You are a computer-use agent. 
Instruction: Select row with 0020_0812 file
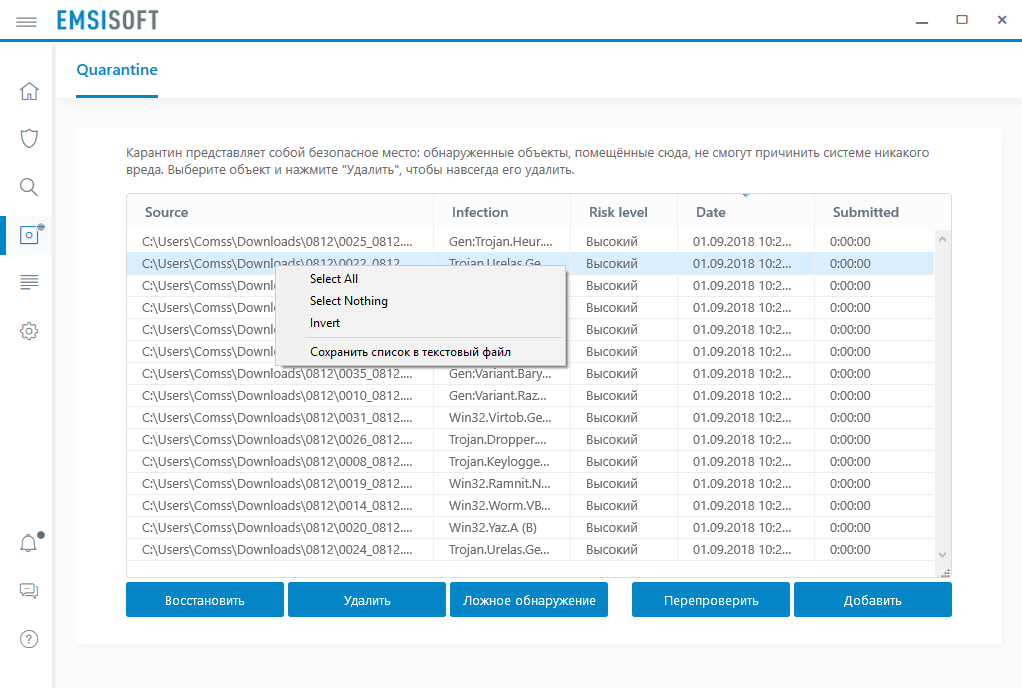tap(531, 528)
